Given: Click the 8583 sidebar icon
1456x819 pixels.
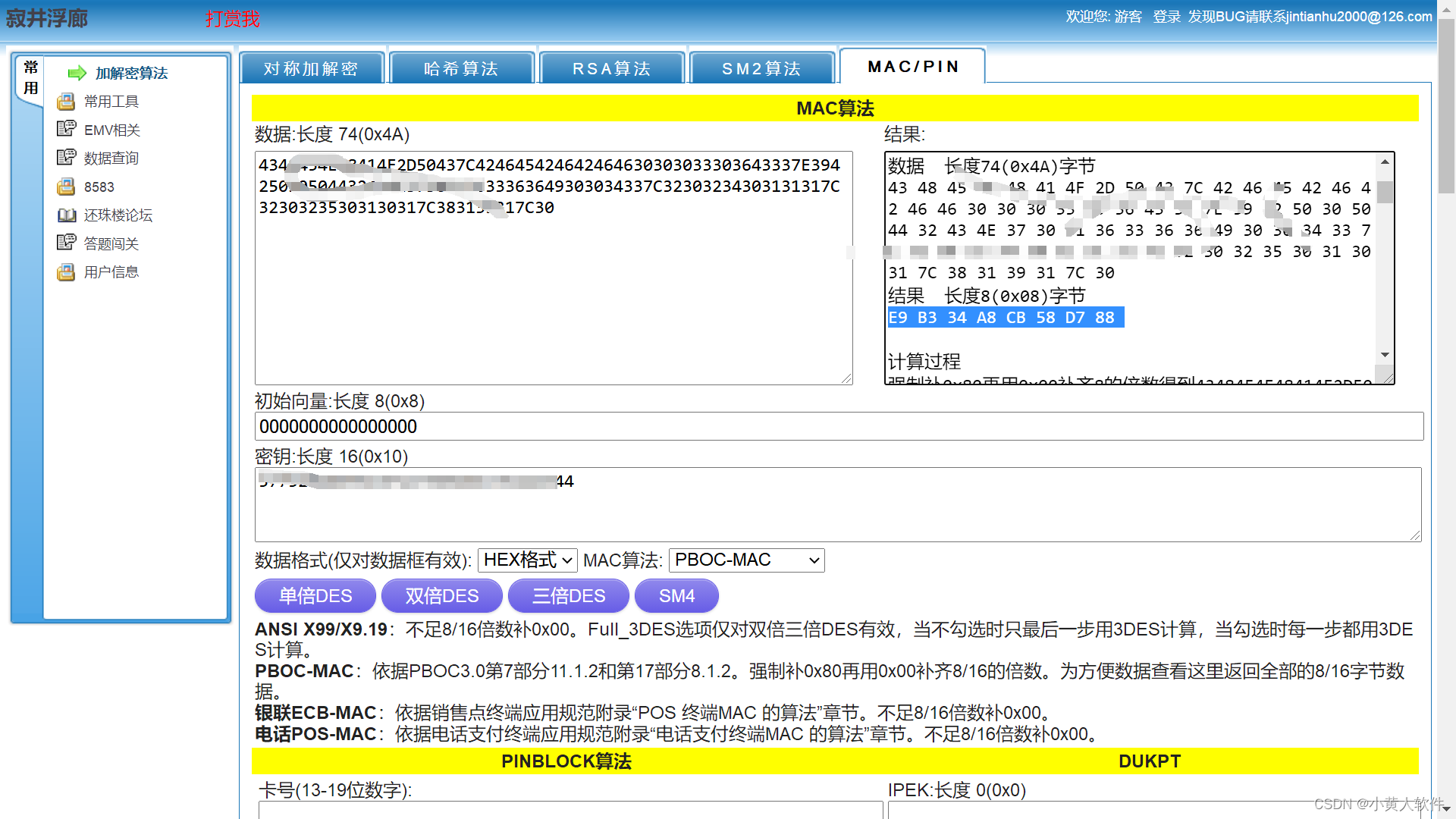Looking at the screenshot, I should point(66,187).
